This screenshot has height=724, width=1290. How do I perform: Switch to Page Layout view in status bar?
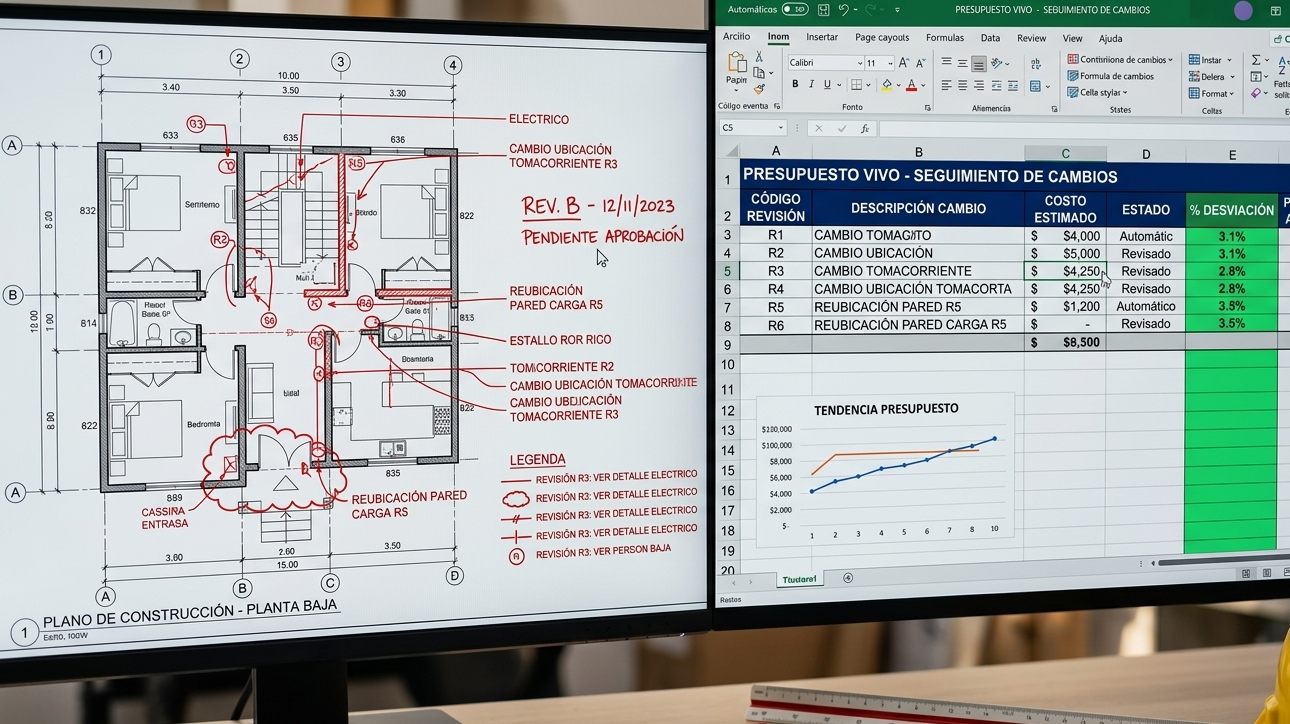(x=1267, y=573)
